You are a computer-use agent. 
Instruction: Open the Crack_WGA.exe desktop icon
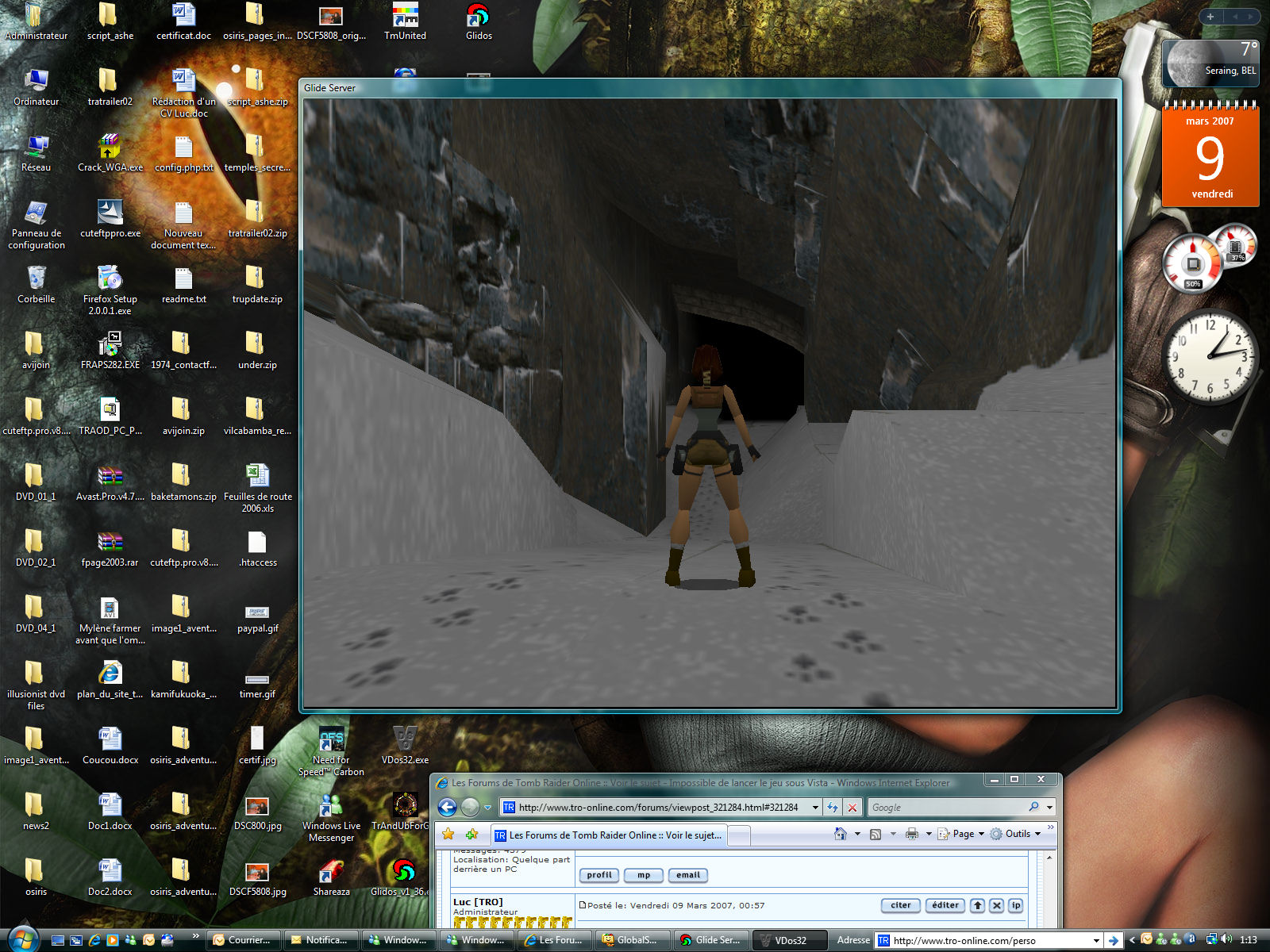(110, 153)
